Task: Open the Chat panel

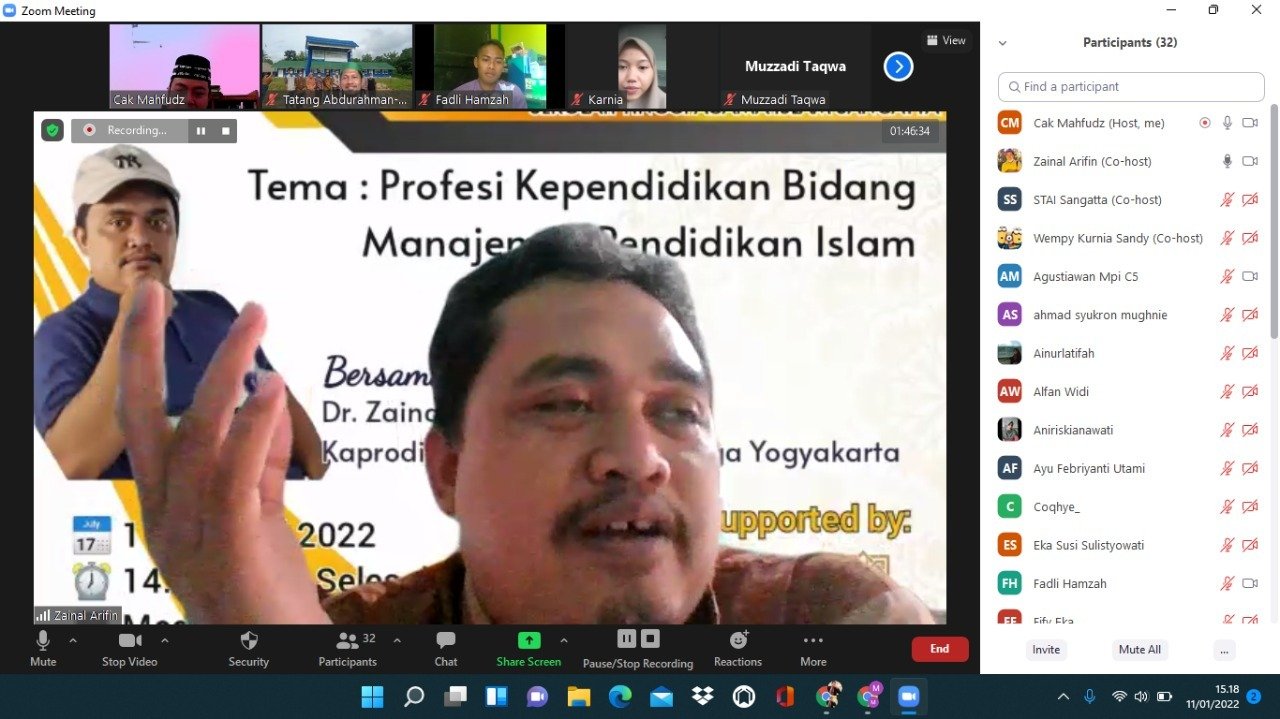Action: point(446,647)
